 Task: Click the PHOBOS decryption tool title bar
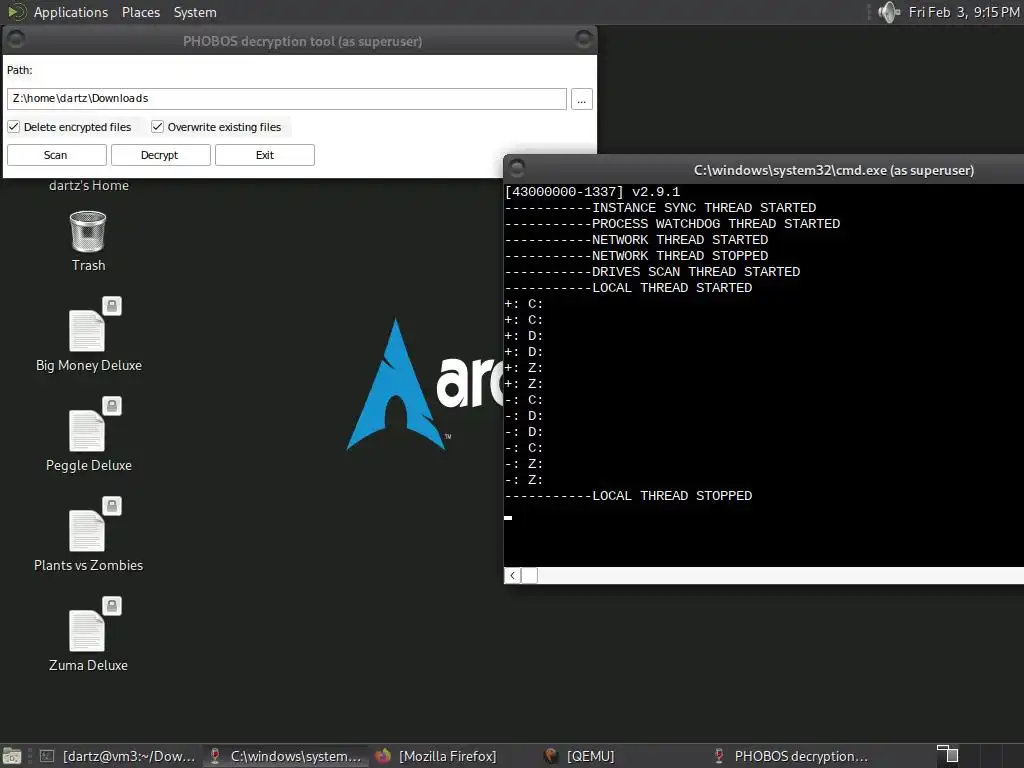click(x=302, y=40)
